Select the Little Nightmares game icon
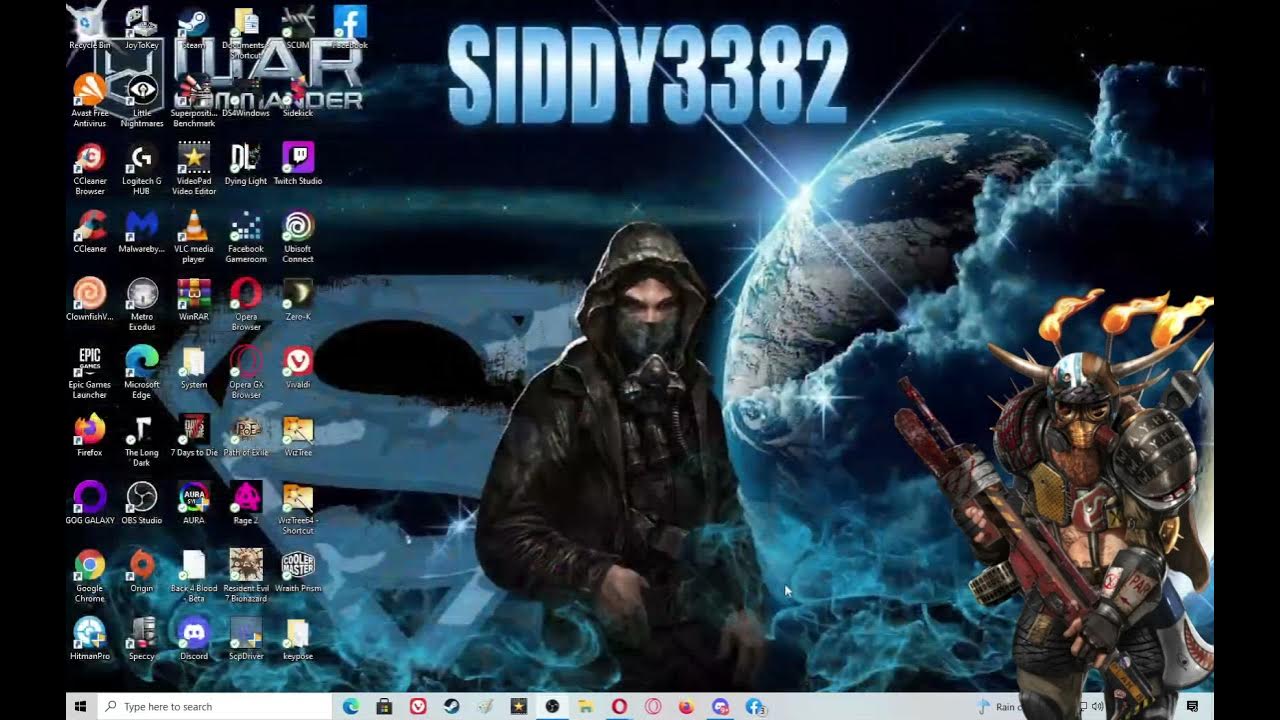This screenshot has height=720, width=1280. pyautogui.click(x=142, y=100)
